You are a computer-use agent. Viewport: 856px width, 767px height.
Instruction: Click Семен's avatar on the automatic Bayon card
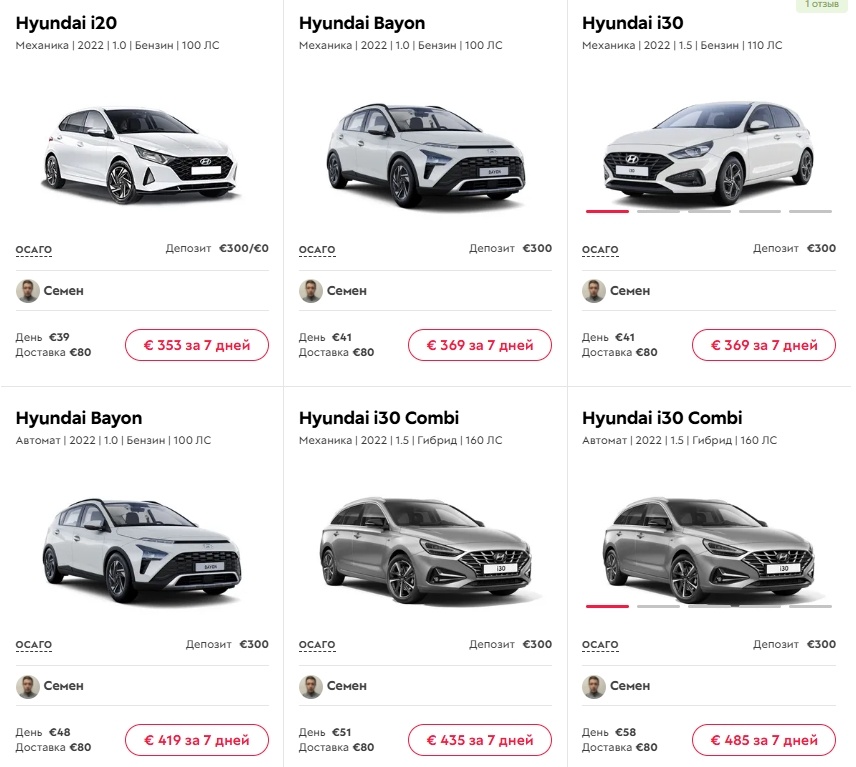(28, 685)
